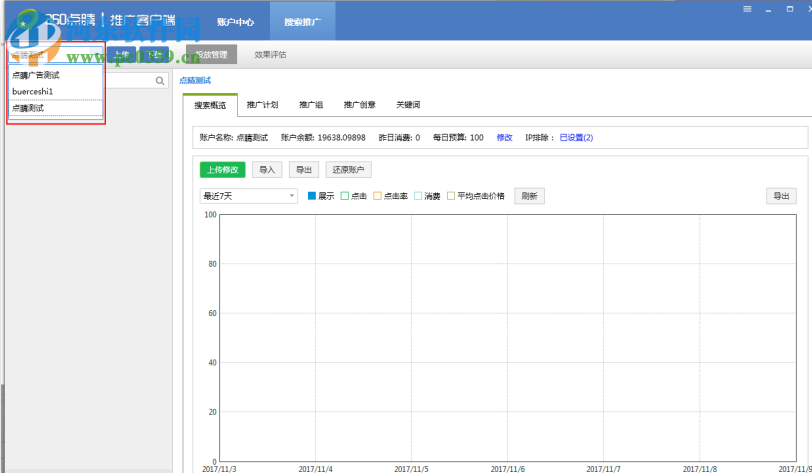
Task: Click the search input field
Action: (128, 81)
